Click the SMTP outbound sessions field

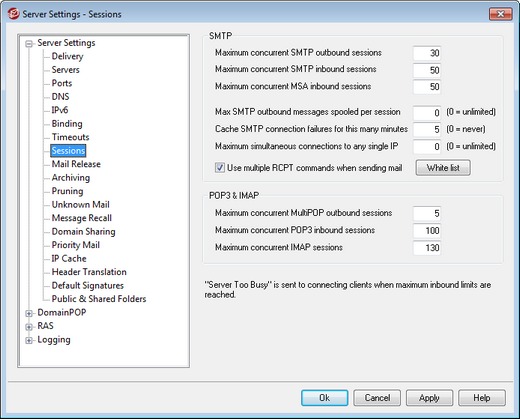427,53
